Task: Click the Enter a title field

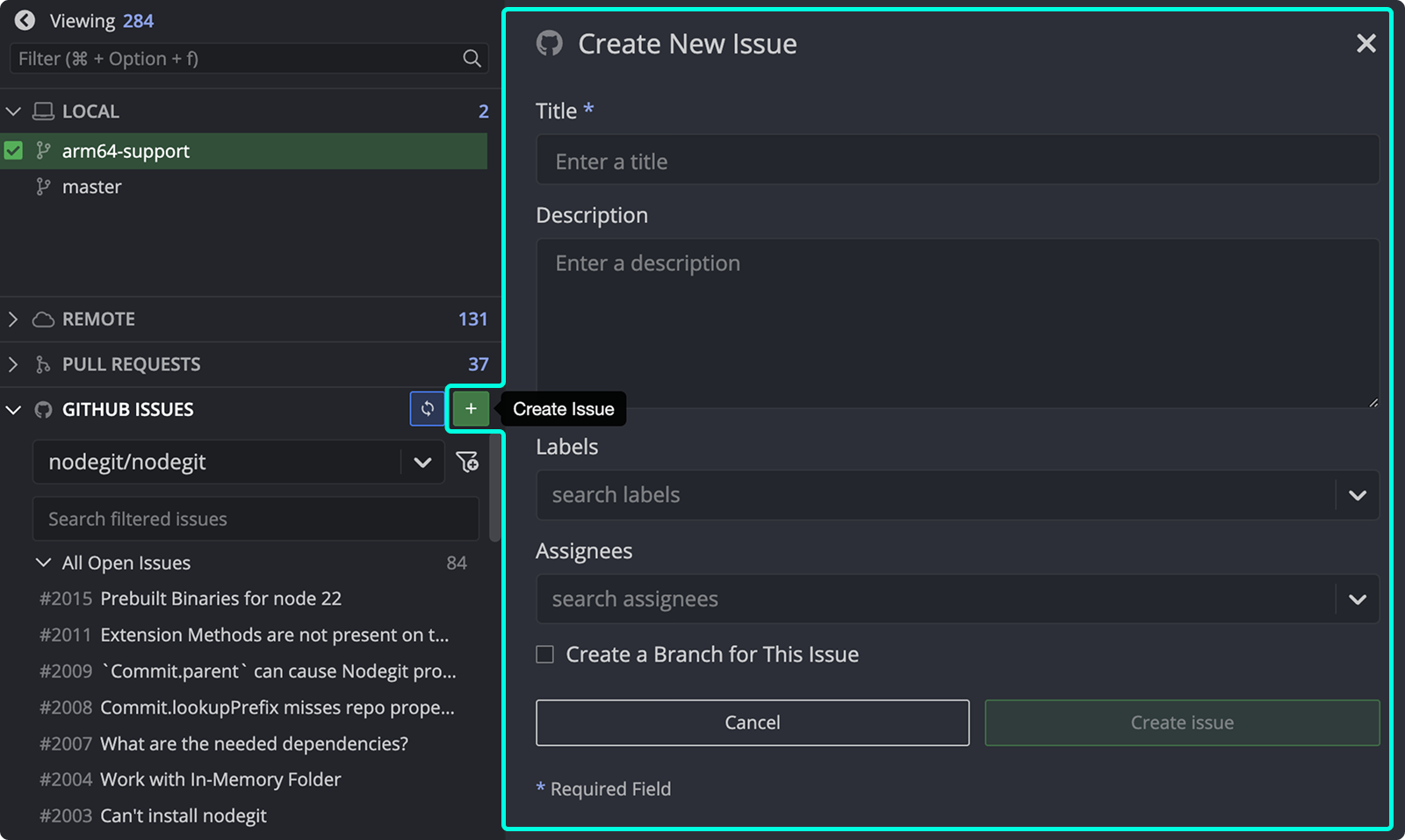Action: [x=957, y=161]
